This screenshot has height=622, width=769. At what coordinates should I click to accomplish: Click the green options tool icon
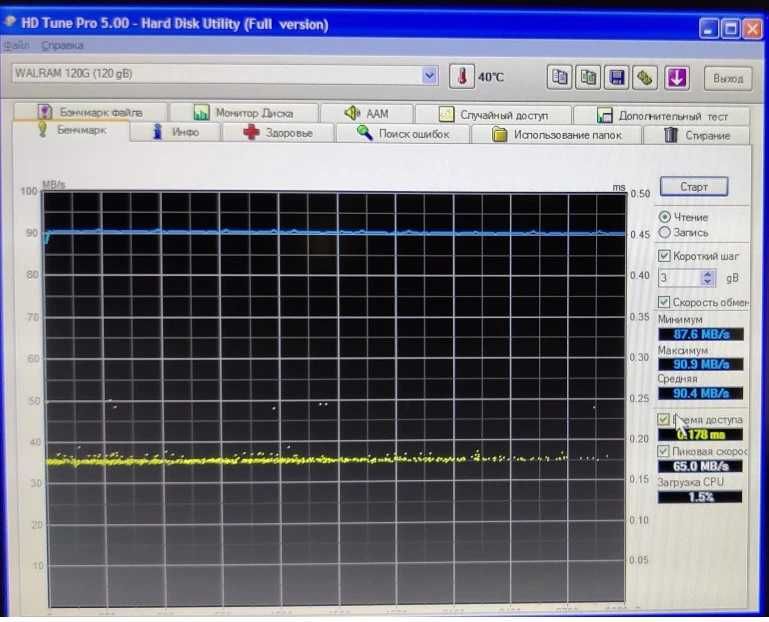click(x=646, y=77)
